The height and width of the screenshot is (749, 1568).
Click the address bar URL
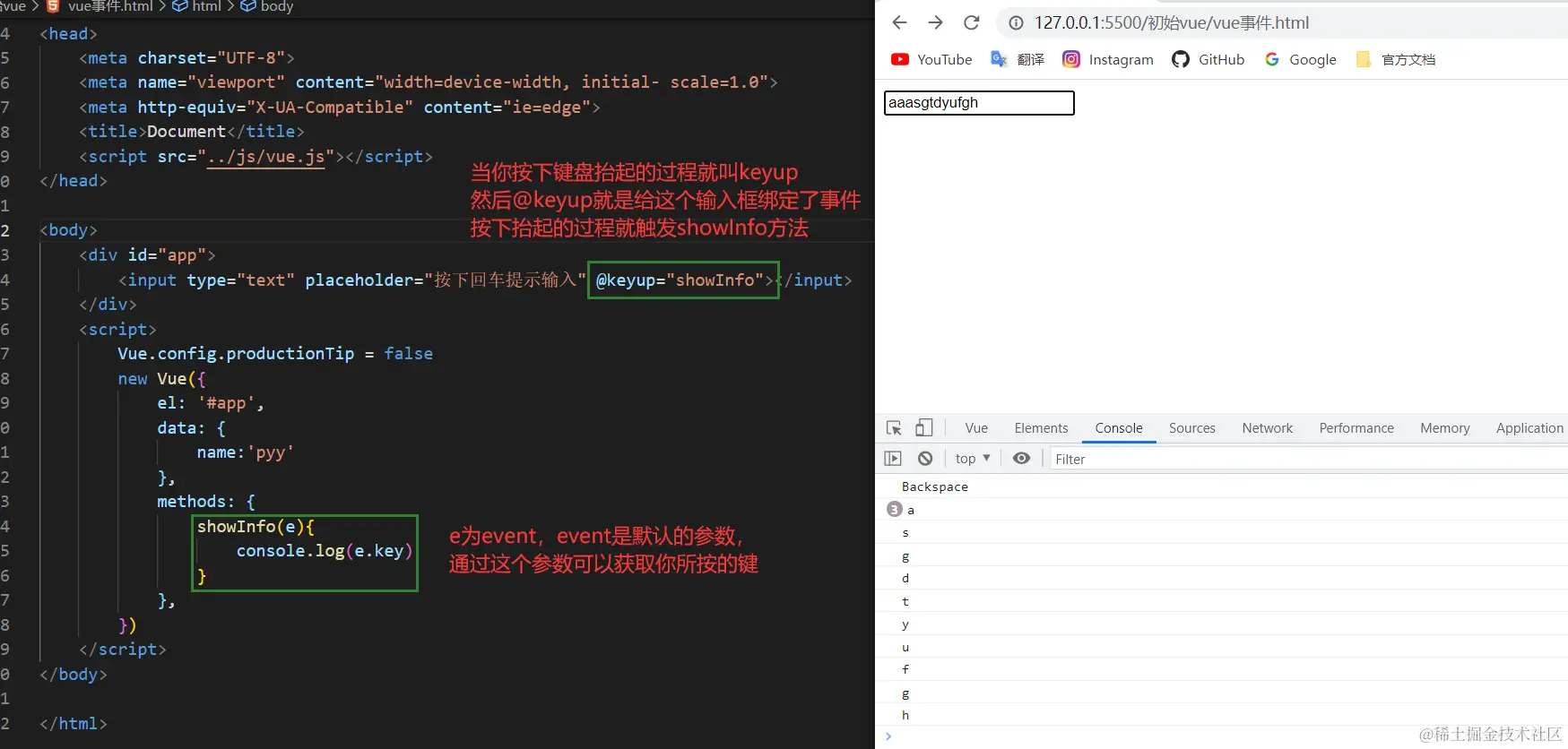click(1172, 23)
